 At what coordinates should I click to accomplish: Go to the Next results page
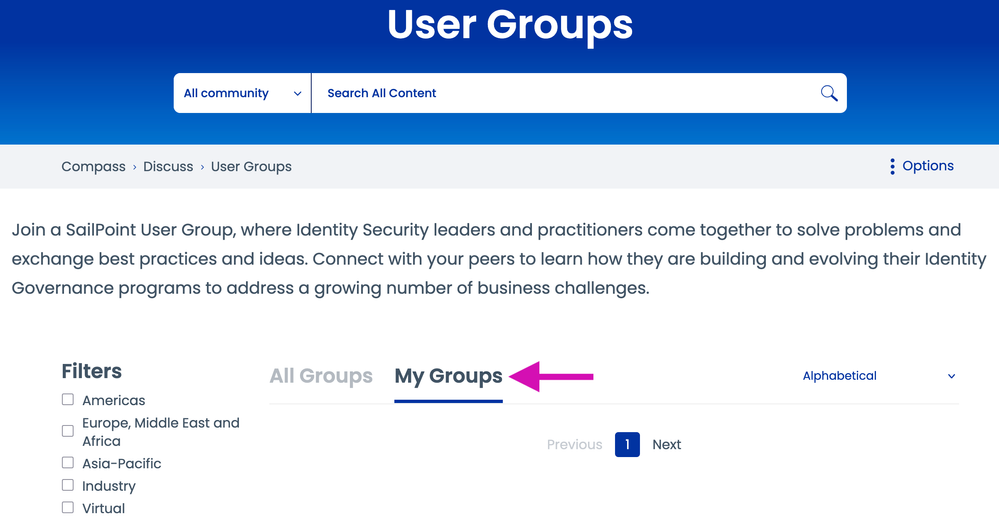[x=666, y=445]
